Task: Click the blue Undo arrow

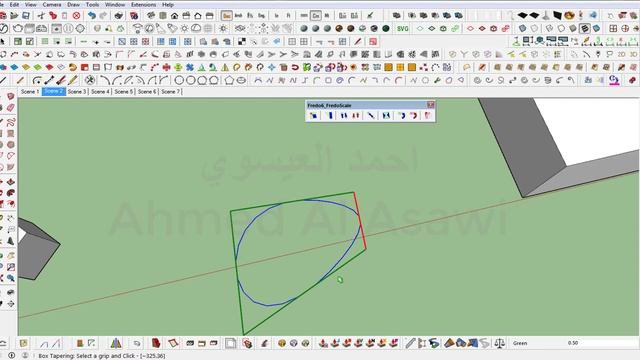Action: tap(92, 16)
